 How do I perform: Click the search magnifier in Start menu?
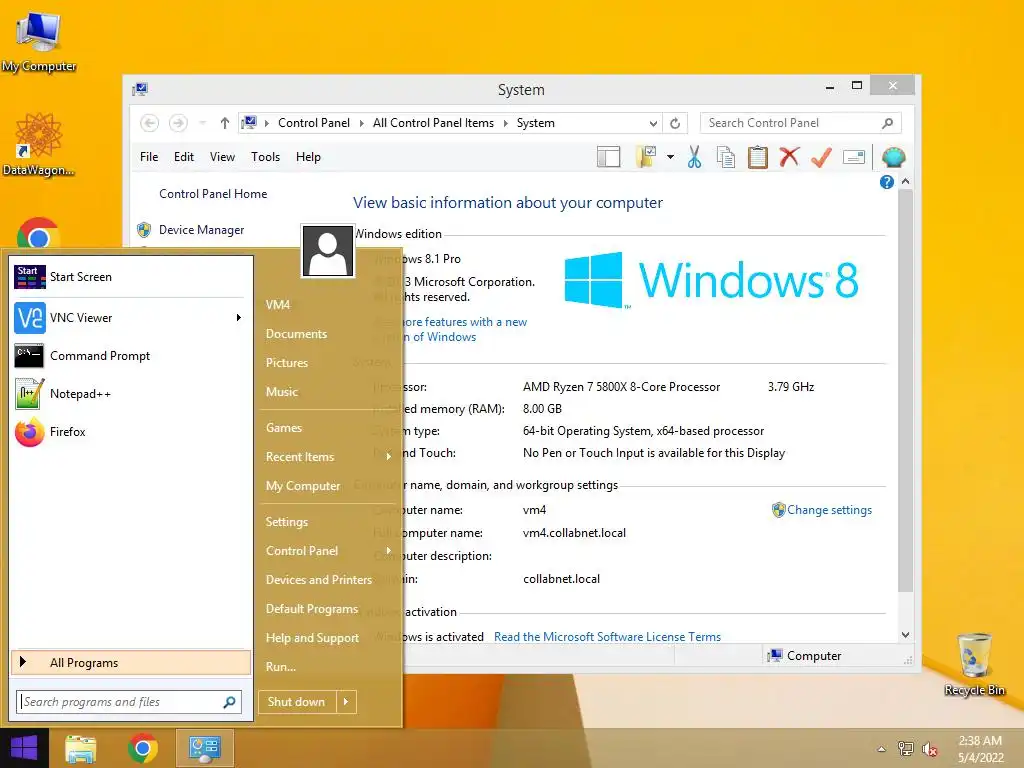click(229, 702)
